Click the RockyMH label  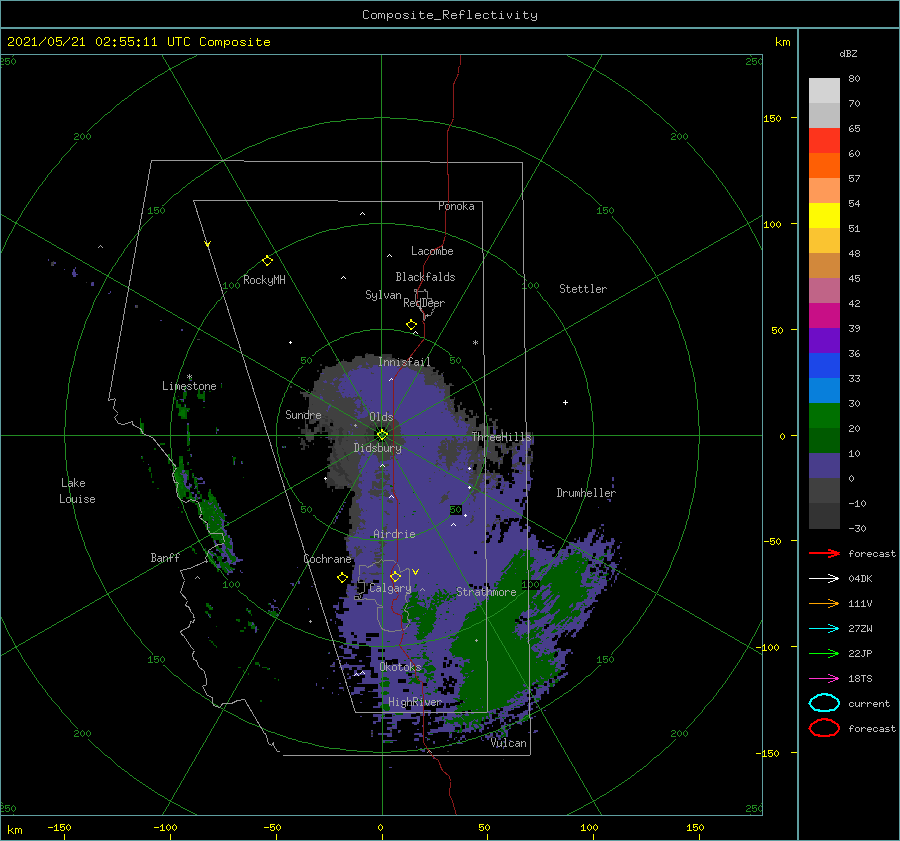point(264,280)
